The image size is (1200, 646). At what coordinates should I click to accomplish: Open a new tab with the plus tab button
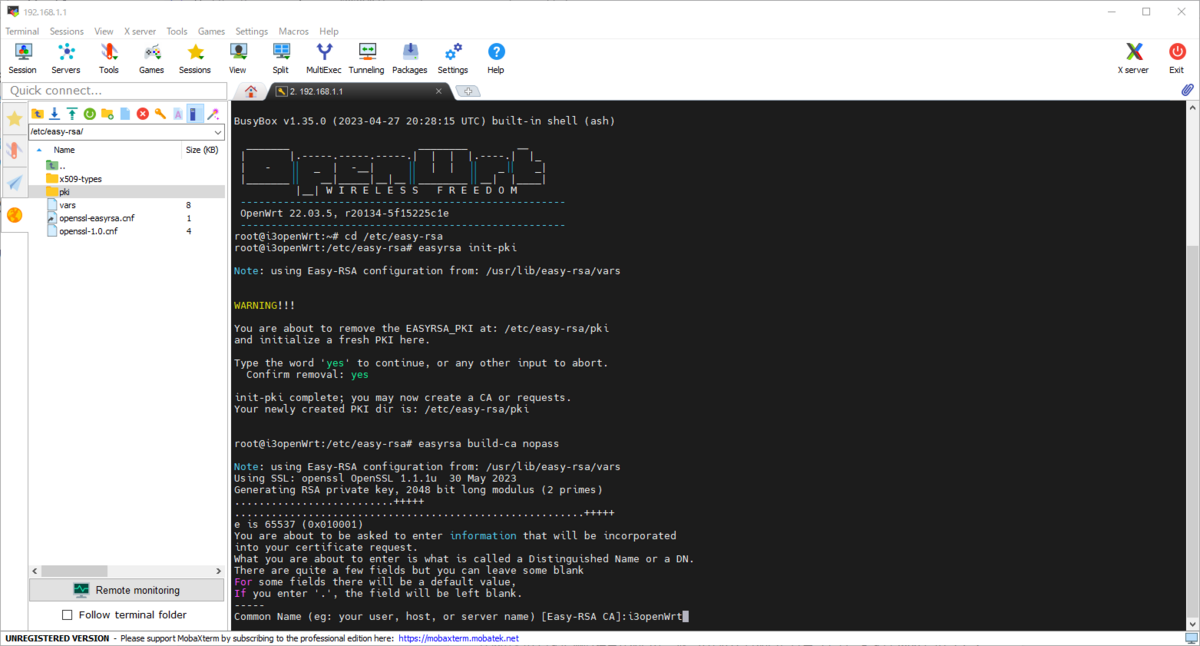467,91
